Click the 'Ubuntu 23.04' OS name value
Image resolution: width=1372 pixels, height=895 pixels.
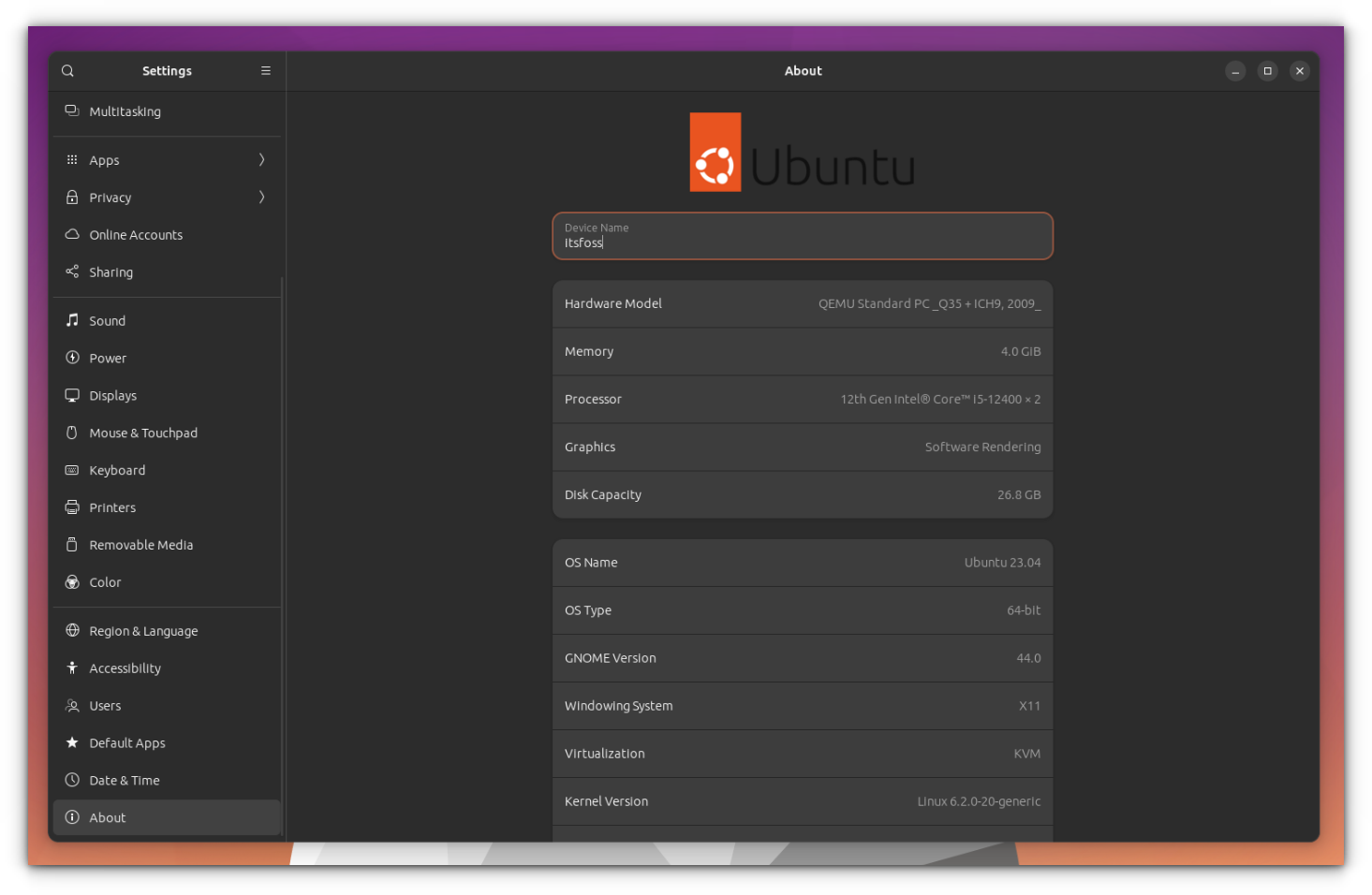[x=1003, y=563]
